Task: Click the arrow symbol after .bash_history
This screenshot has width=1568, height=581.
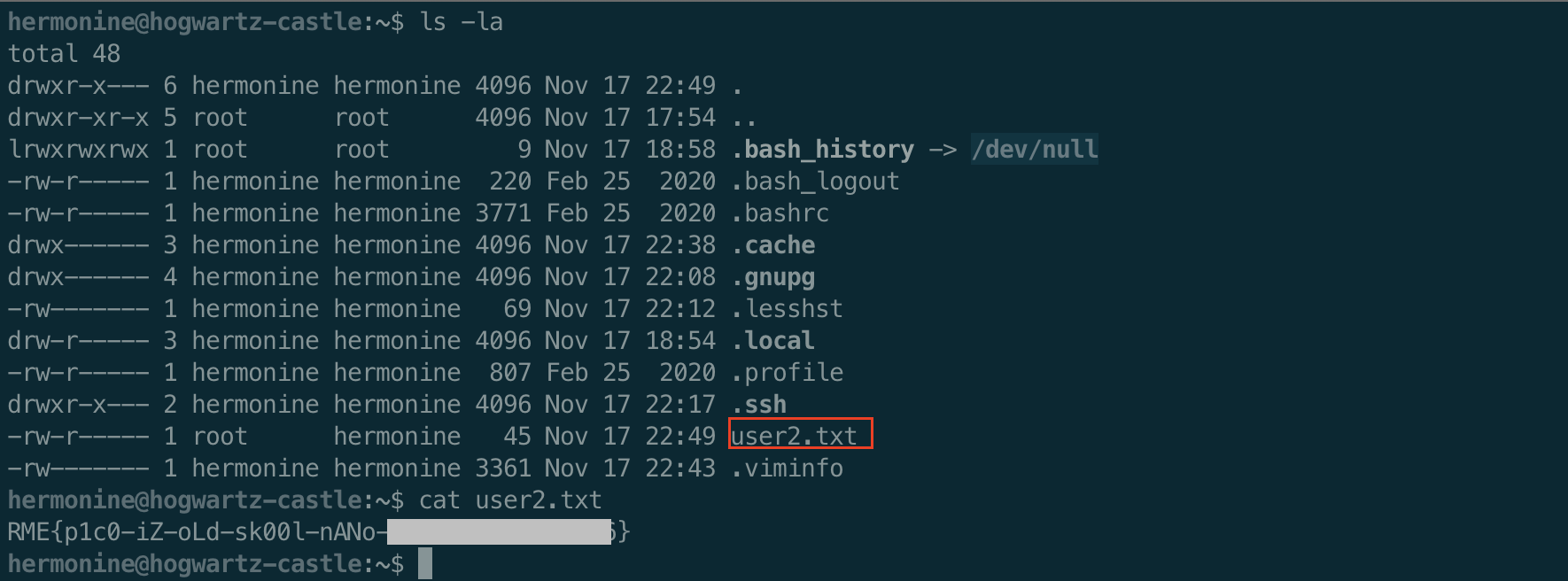Action: tap(943, 150)
